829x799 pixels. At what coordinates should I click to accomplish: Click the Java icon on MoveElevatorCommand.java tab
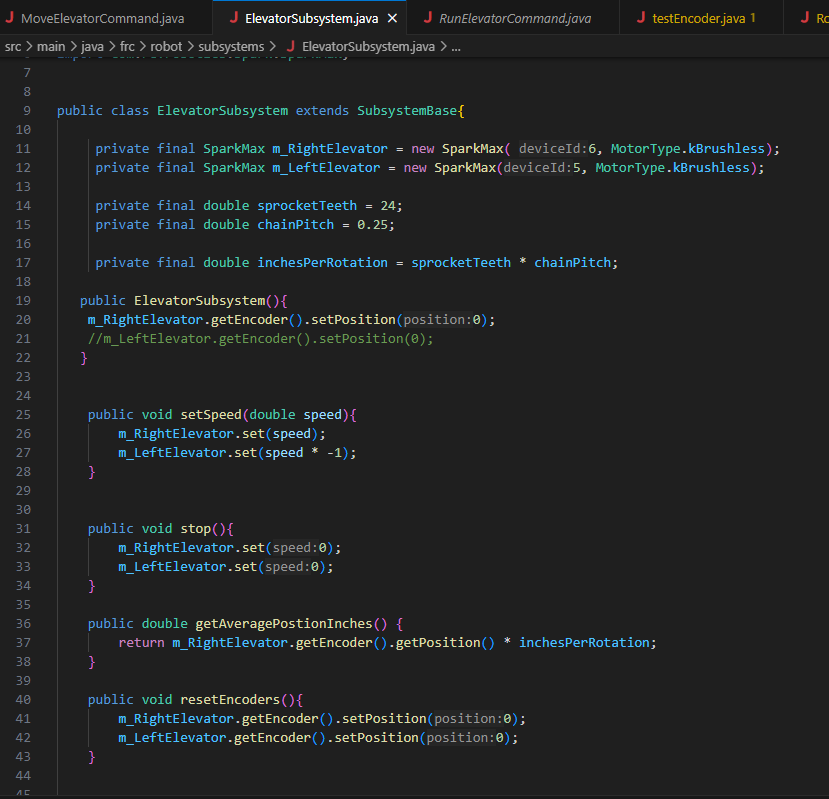(10, 17)
